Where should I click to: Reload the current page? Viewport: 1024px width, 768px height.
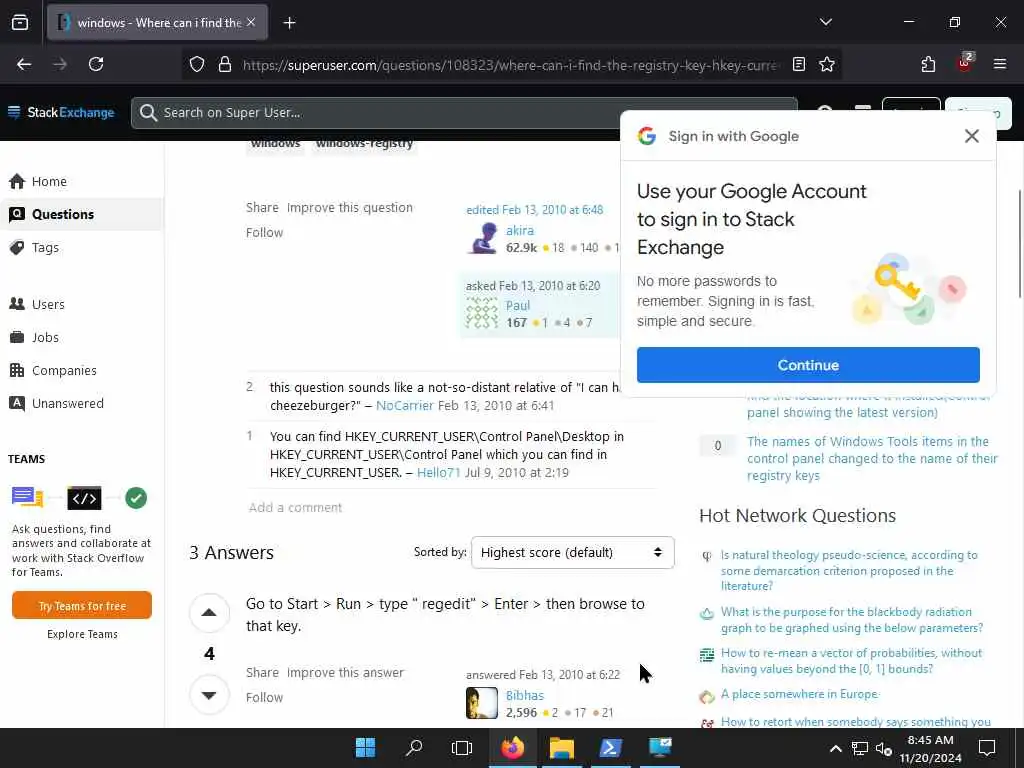click(96, 64)
